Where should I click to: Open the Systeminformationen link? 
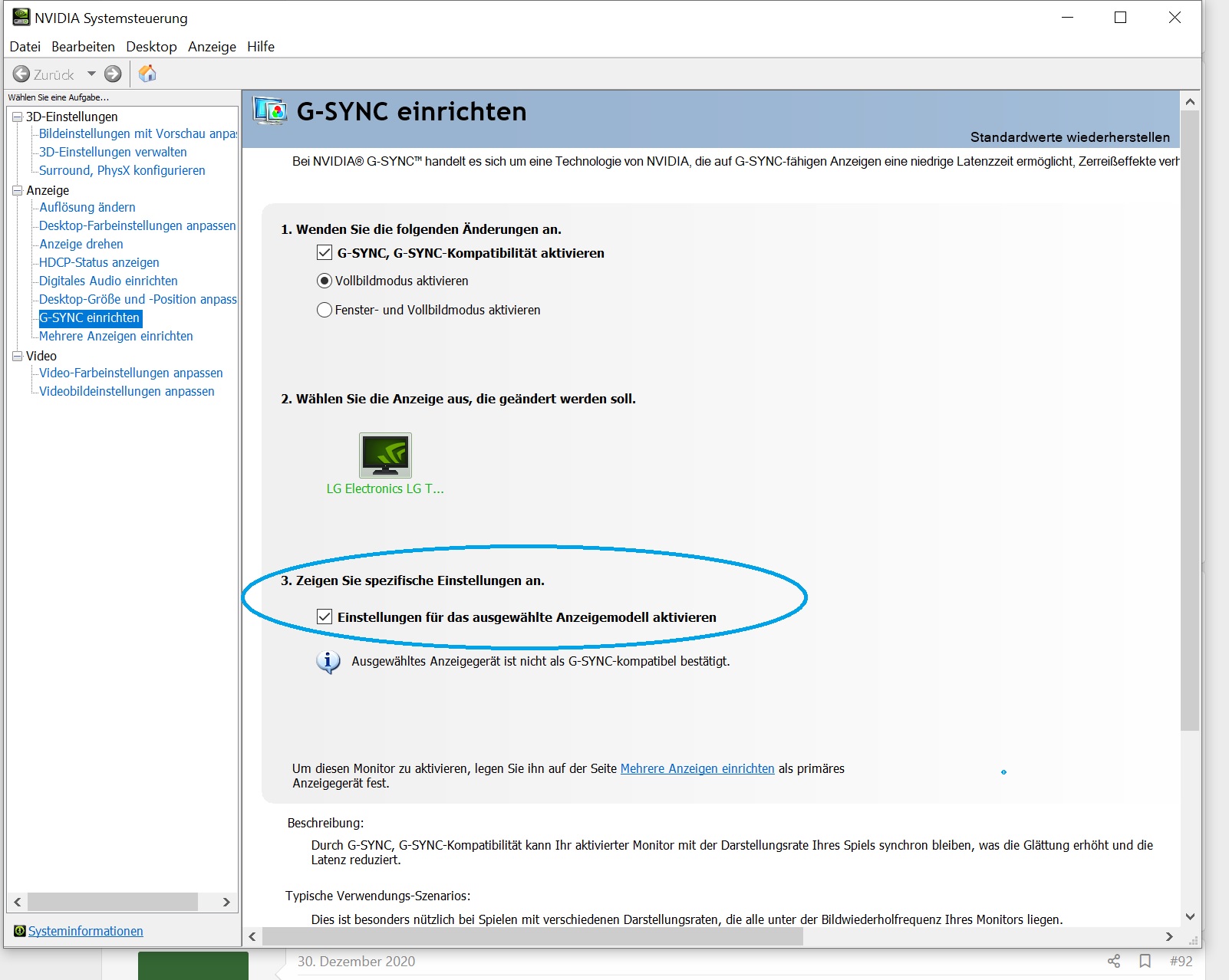(85, 931)
